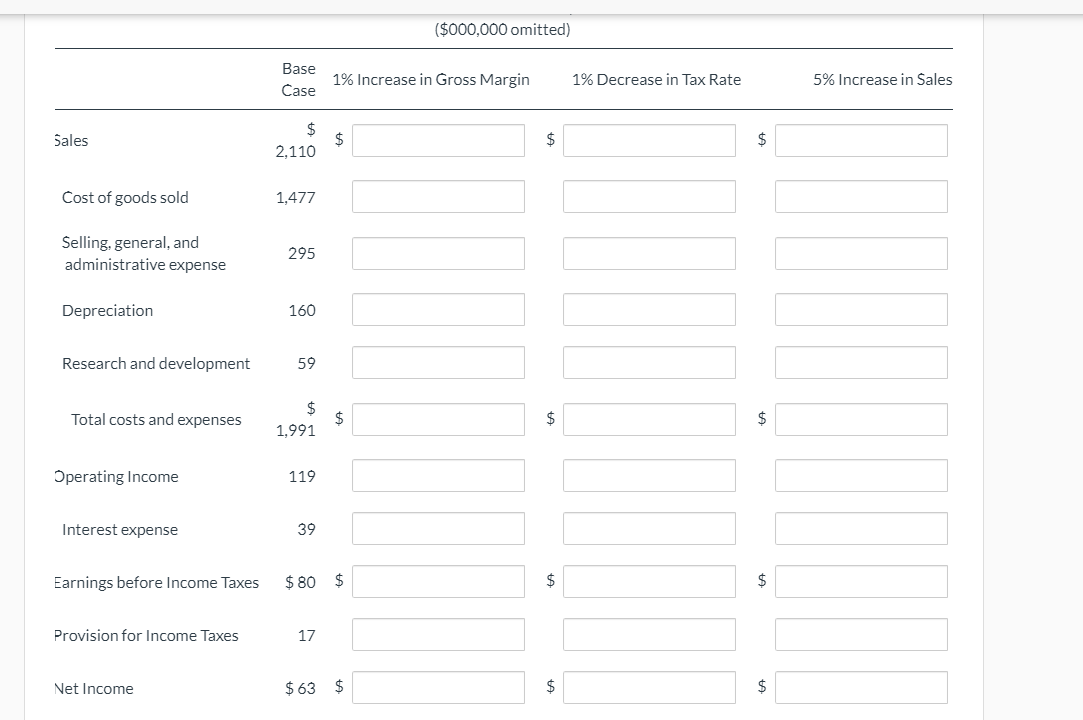Click Provision for Income Taxes field, Gross Margin column
This screenshot has width=1083, height=720.
pos(438,634)
